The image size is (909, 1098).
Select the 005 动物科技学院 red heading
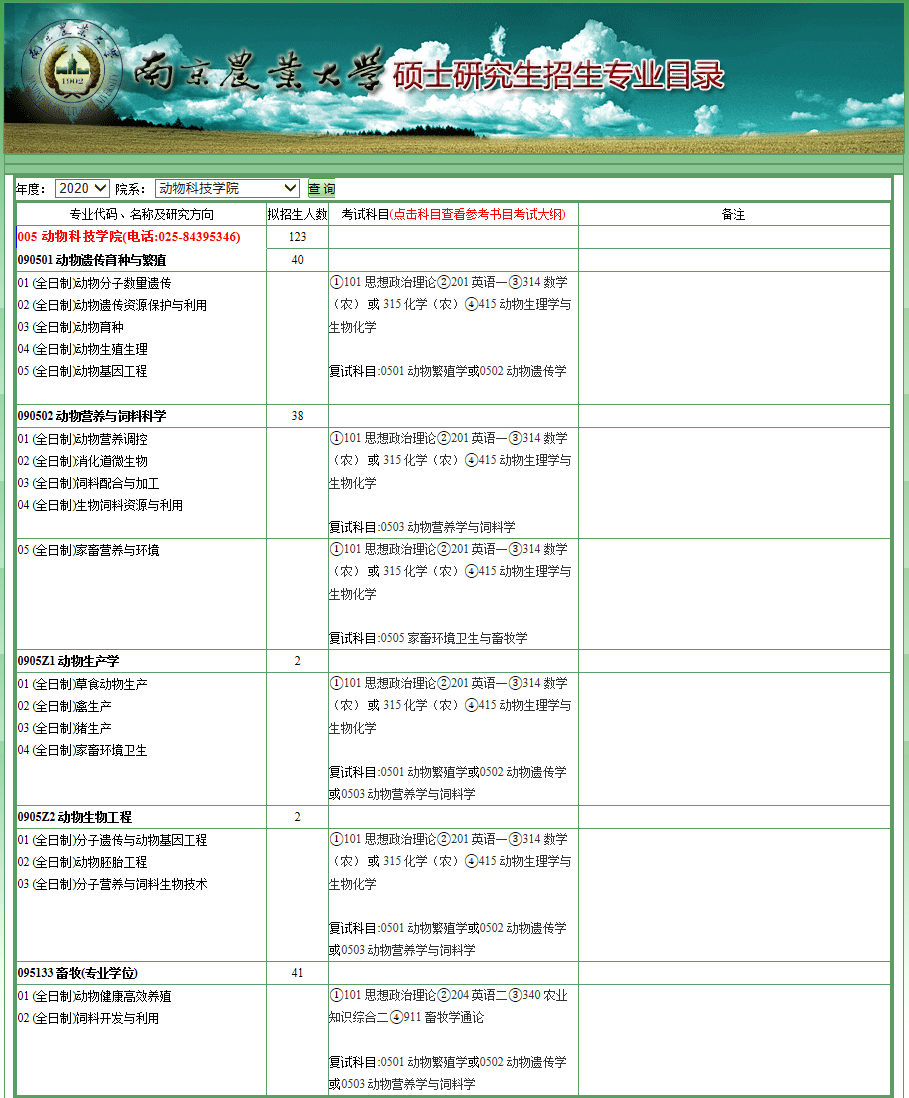pos(129,237)
